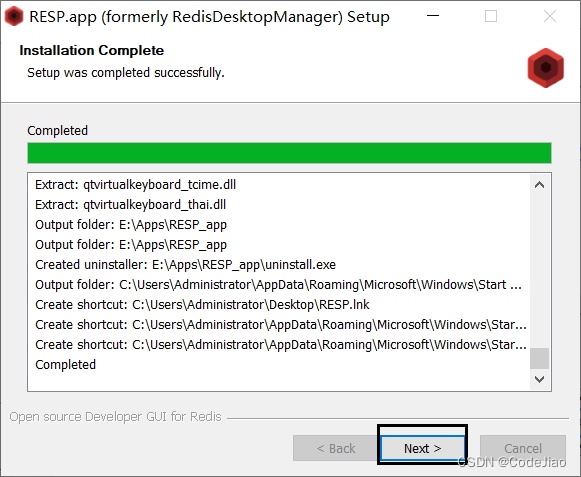Click the green installation progress bar
This screenshot has height=477, width=581.
pos(289,153)
